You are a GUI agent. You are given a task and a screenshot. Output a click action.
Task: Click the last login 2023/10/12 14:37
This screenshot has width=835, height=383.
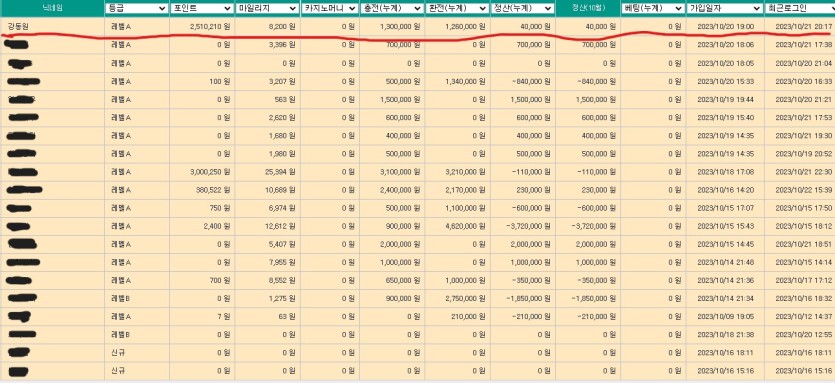point(804,317)
